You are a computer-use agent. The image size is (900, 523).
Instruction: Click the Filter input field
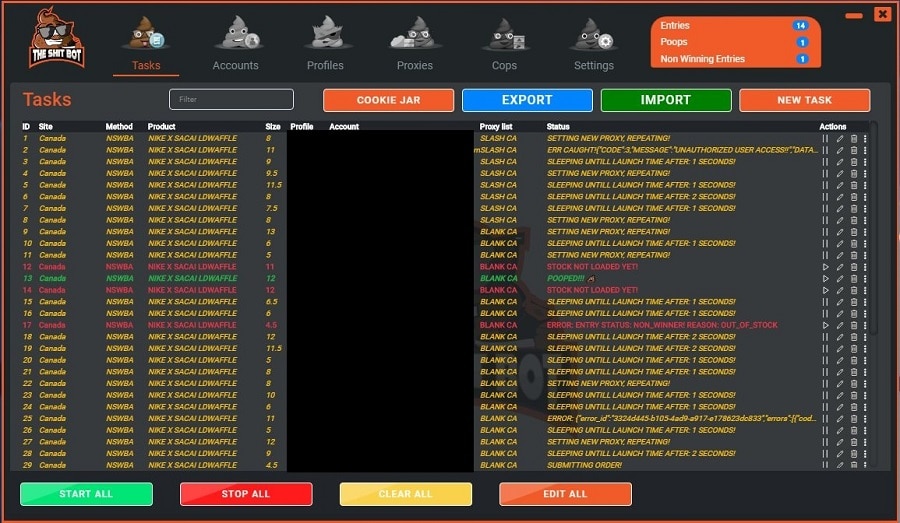[231, 99]
